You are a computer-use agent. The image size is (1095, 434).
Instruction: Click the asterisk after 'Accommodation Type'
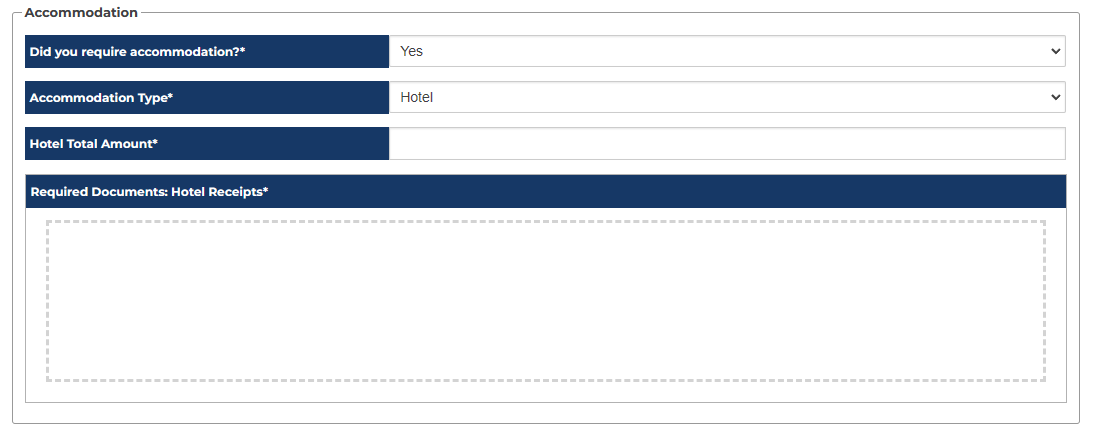pyautogui.click(x=170, y=96)
